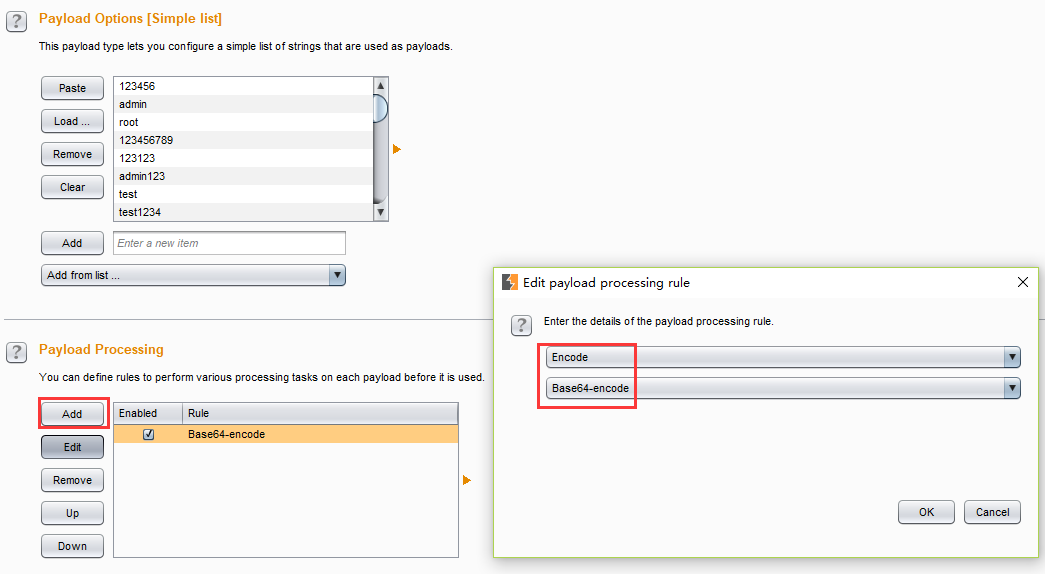This screenshot has width=1045, height=574.
Task: Select payload test in list
Action: pyautogui.click(x=243, y=194)
